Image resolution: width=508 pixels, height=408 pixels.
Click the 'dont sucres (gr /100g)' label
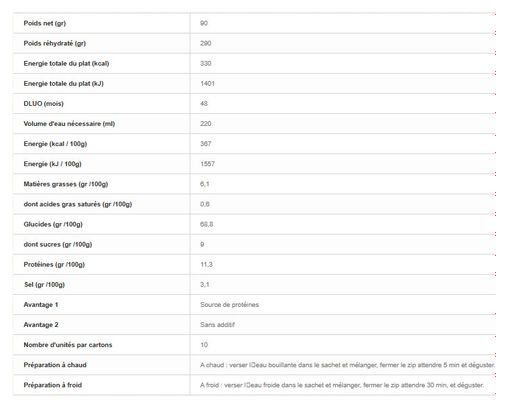[x=58, y=244]
